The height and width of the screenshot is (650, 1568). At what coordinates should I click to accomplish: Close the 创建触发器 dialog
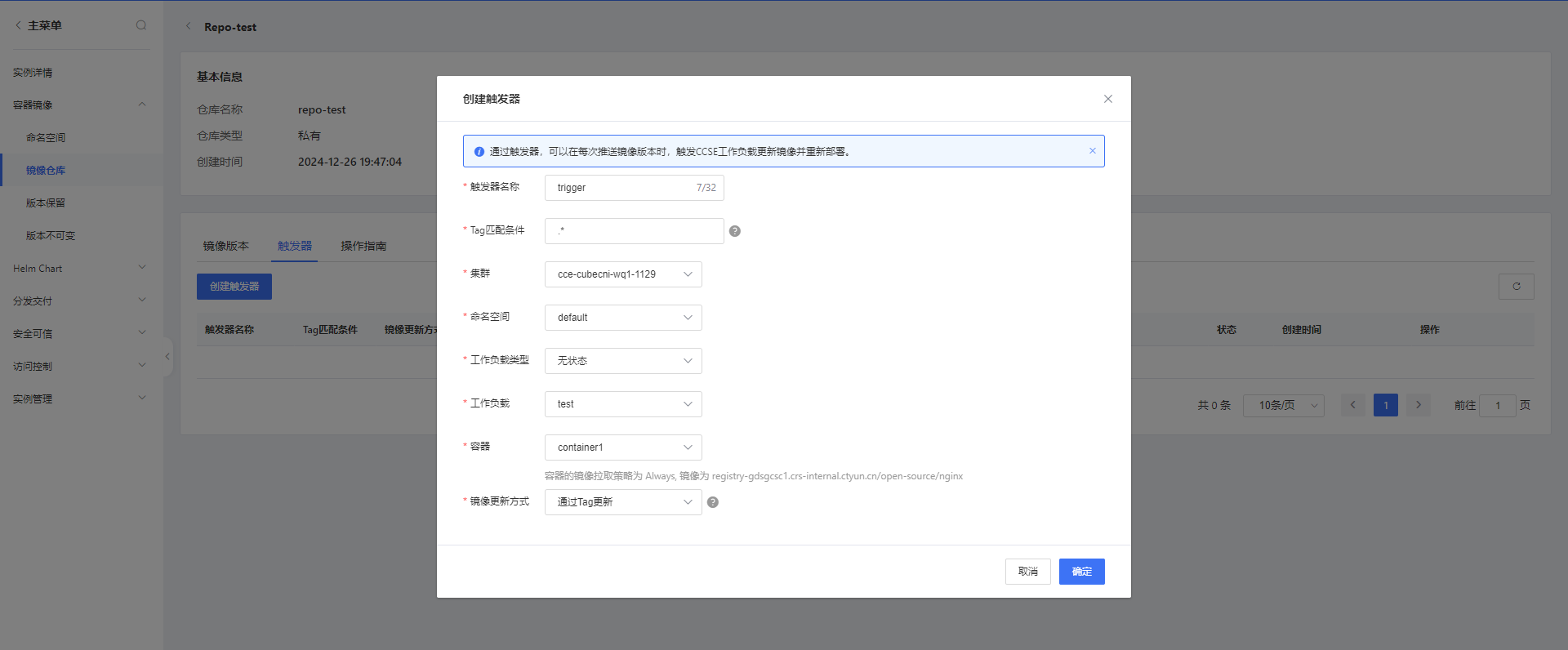click(x=1108, y=99)
